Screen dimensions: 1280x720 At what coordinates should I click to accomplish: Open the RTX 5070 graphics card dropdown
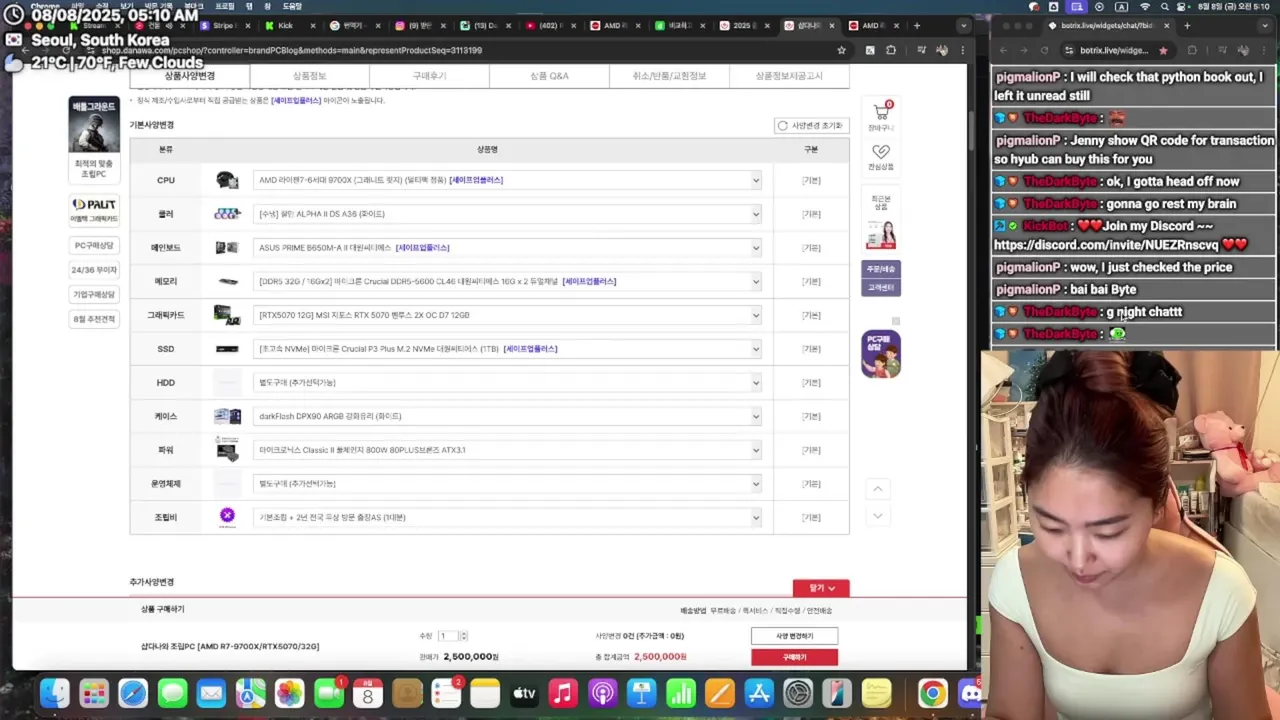(x=507, y=315)
